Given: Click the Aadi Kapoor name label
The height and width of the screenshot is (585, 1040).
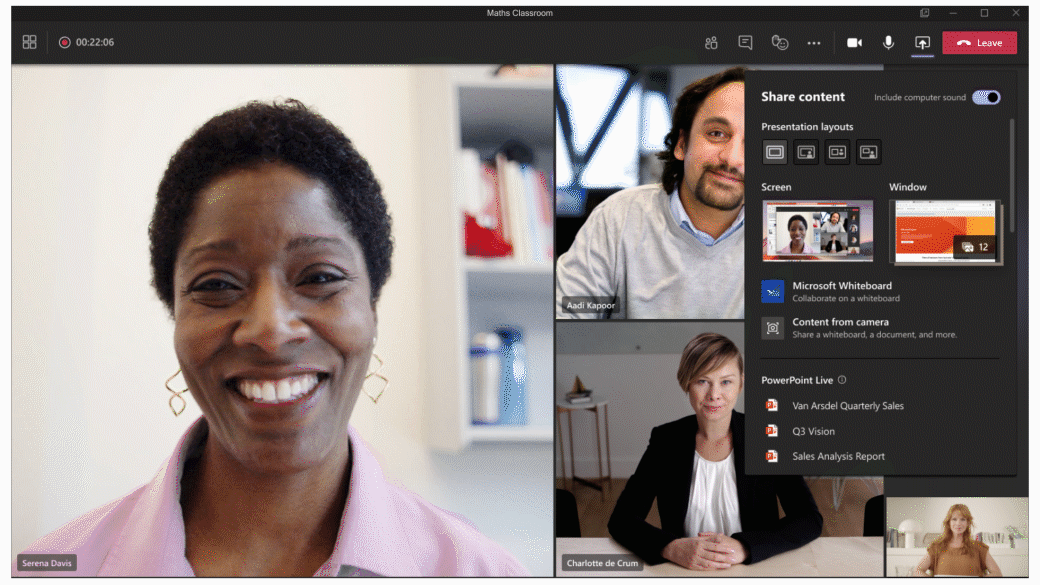Looking at the screenshot, I should (590, 306).
